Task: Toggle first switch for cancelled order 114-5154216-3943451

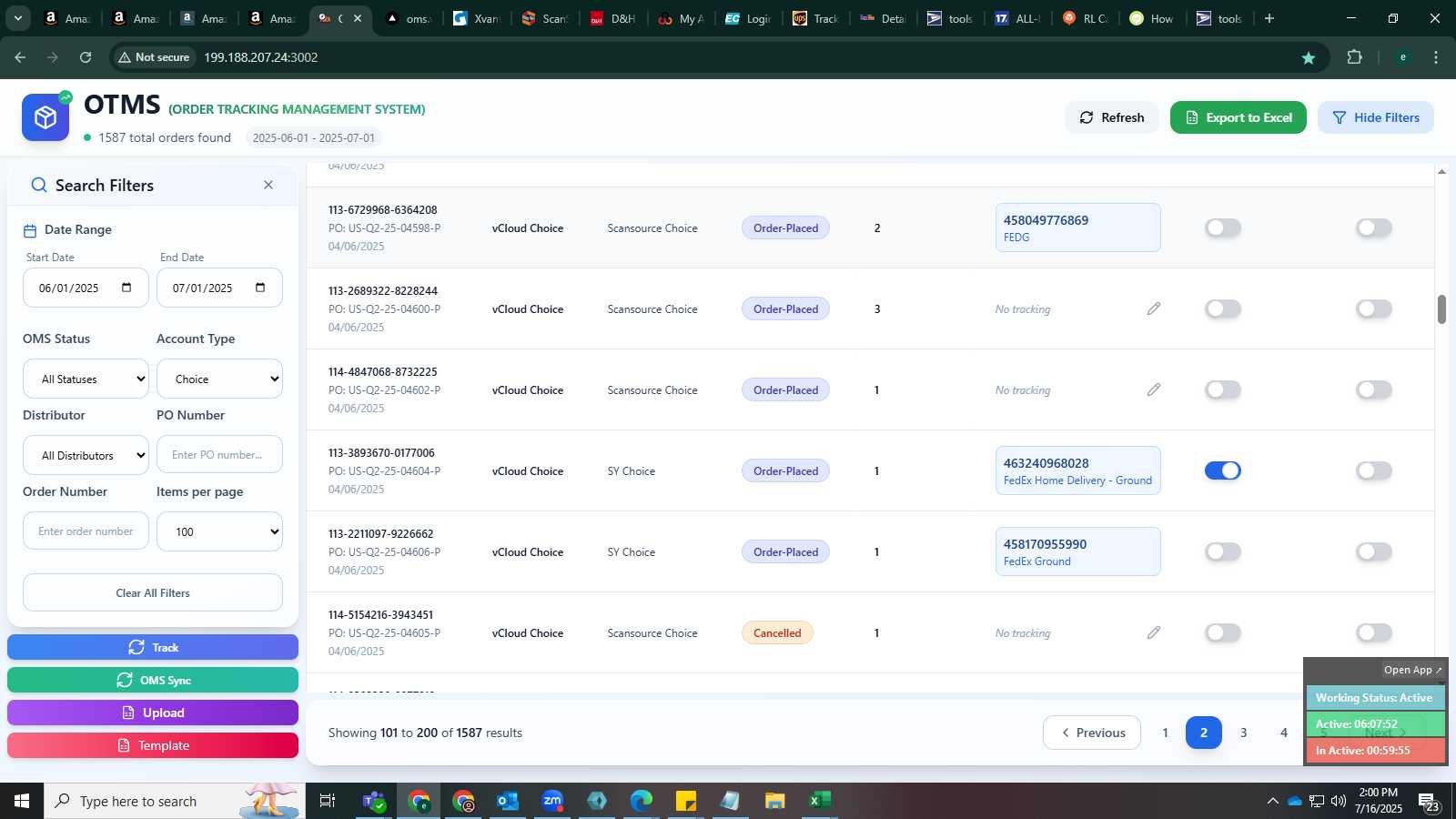Action: (x=1223, y=632)
